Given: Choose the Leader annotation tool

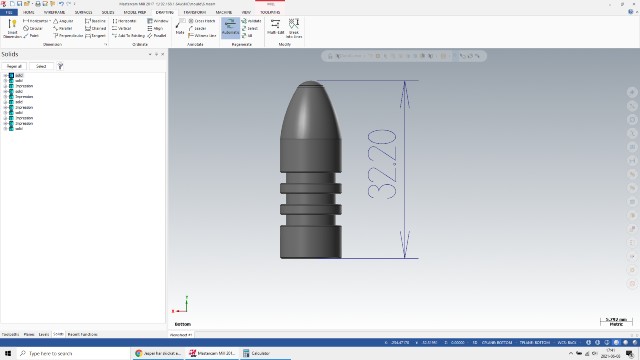Looking at the screenshot, I should [x=197, y=29].
